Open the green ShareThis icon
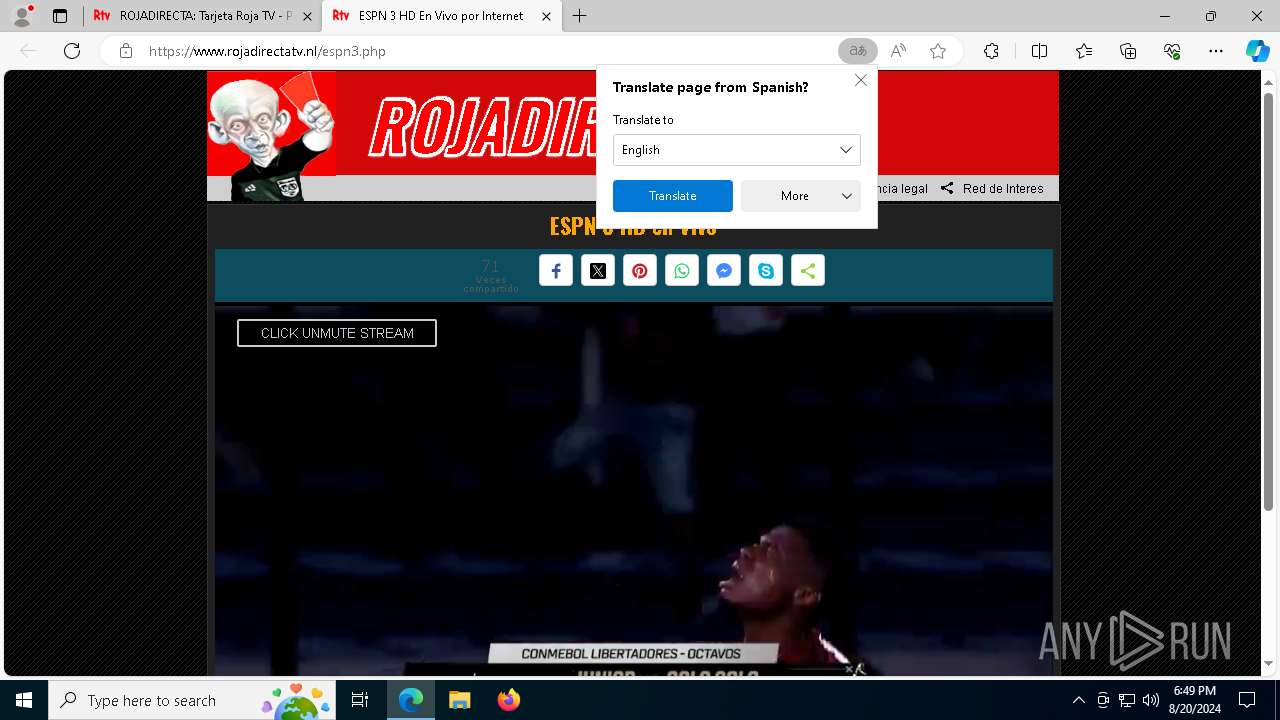This screenshot has height=720, width=1280. tap(808, 271)
